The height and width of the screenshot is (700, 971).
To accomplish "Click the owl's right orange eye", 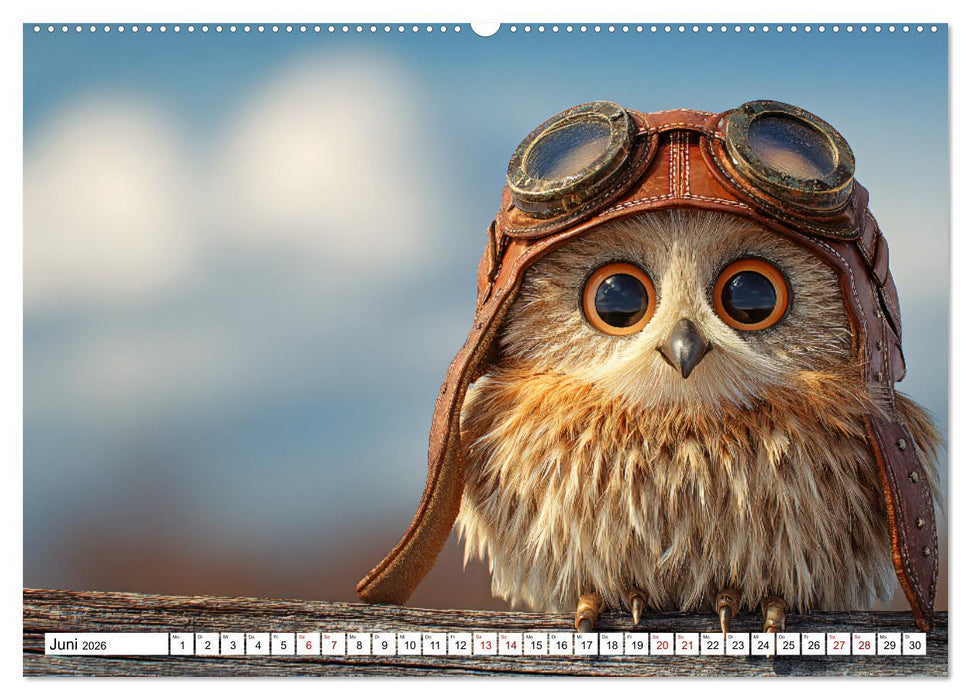I will pos(750,295).
